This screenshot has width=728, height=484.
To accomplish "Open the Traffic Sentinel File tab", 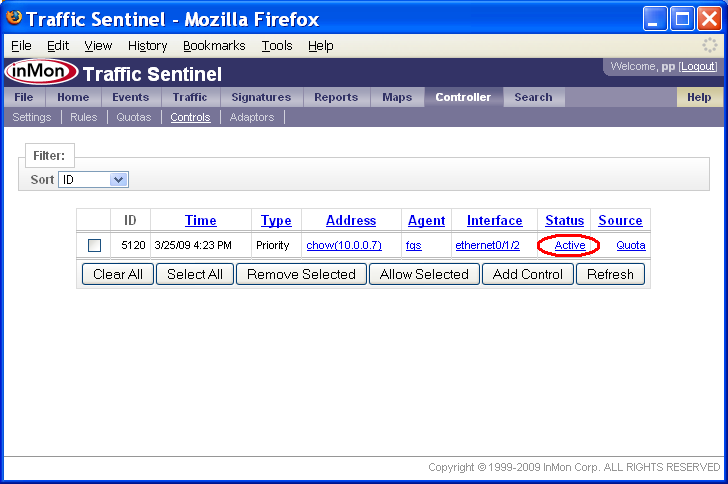I will [24, 97].
